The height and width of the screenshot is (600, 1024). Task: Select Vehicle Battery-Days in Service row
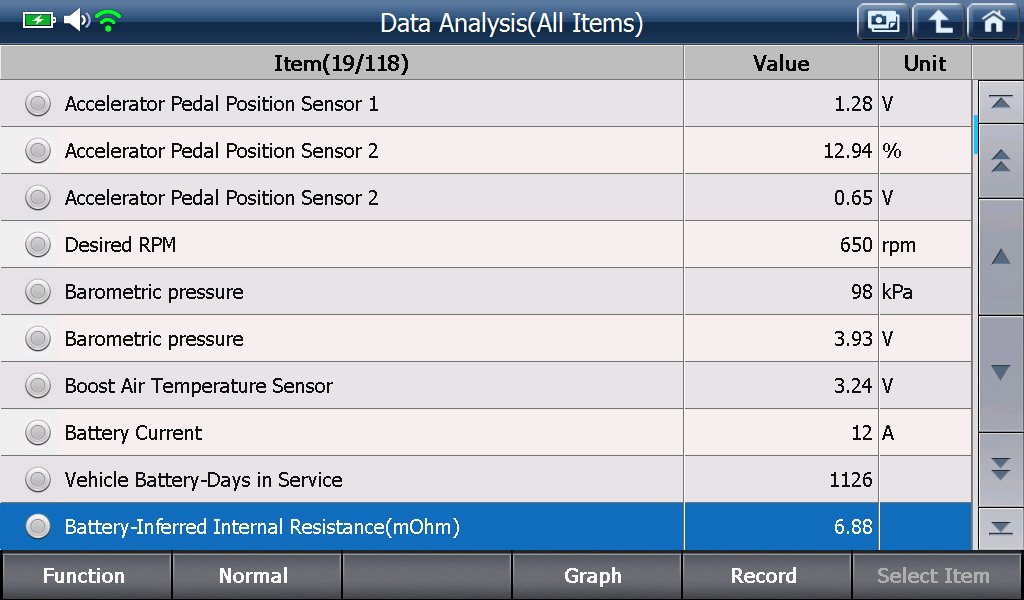click(486, 480)
